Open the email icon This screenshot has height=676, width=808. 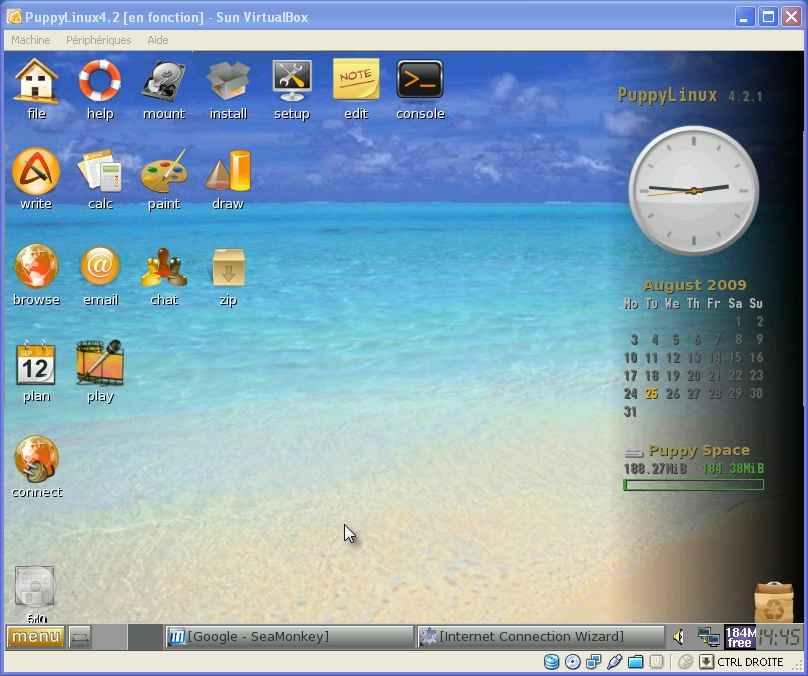click(x=100, y=266)
